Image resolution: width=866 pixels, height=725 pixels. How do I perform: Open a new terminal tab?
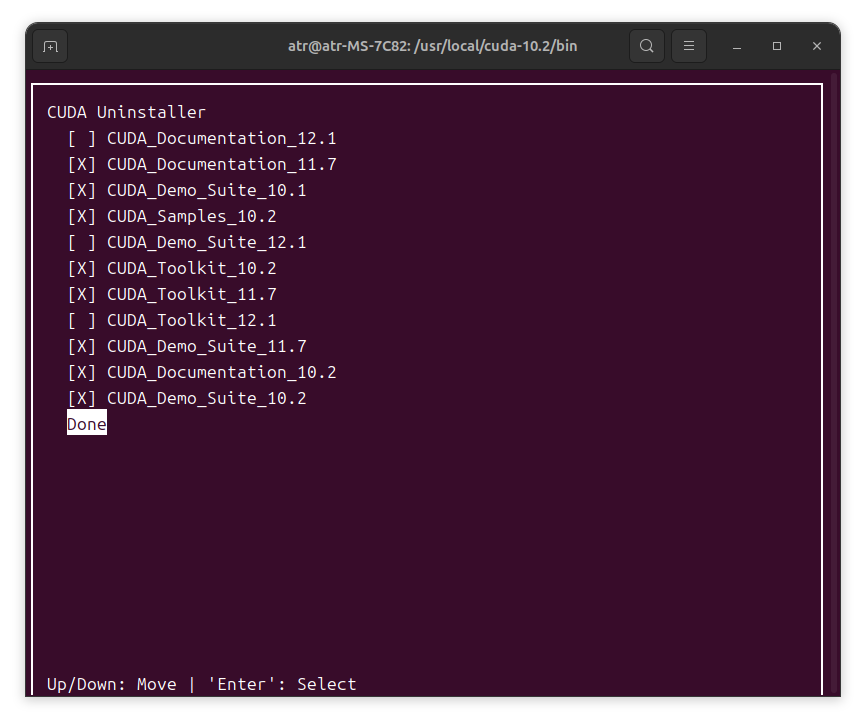pos(50,46)
